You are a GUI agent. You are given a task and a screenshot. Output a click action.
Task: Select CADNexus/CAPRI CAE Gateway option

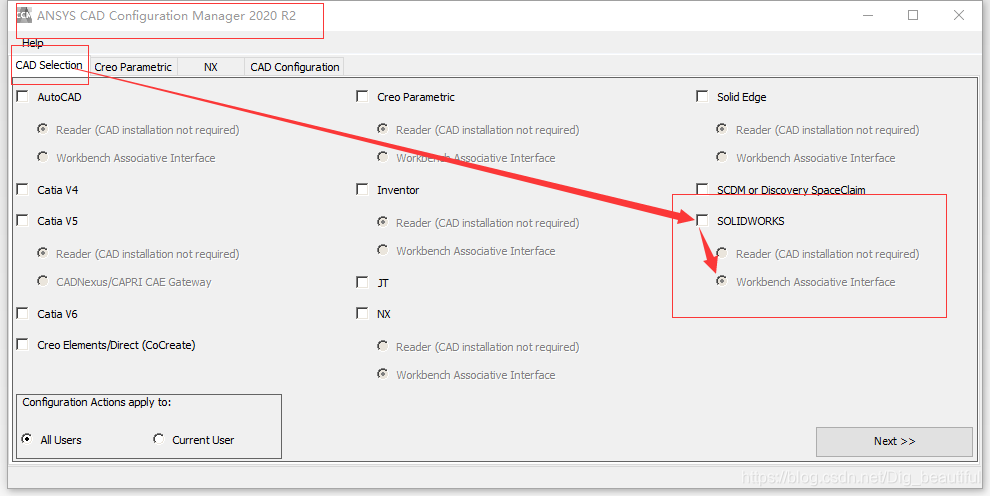pos(43,281)
